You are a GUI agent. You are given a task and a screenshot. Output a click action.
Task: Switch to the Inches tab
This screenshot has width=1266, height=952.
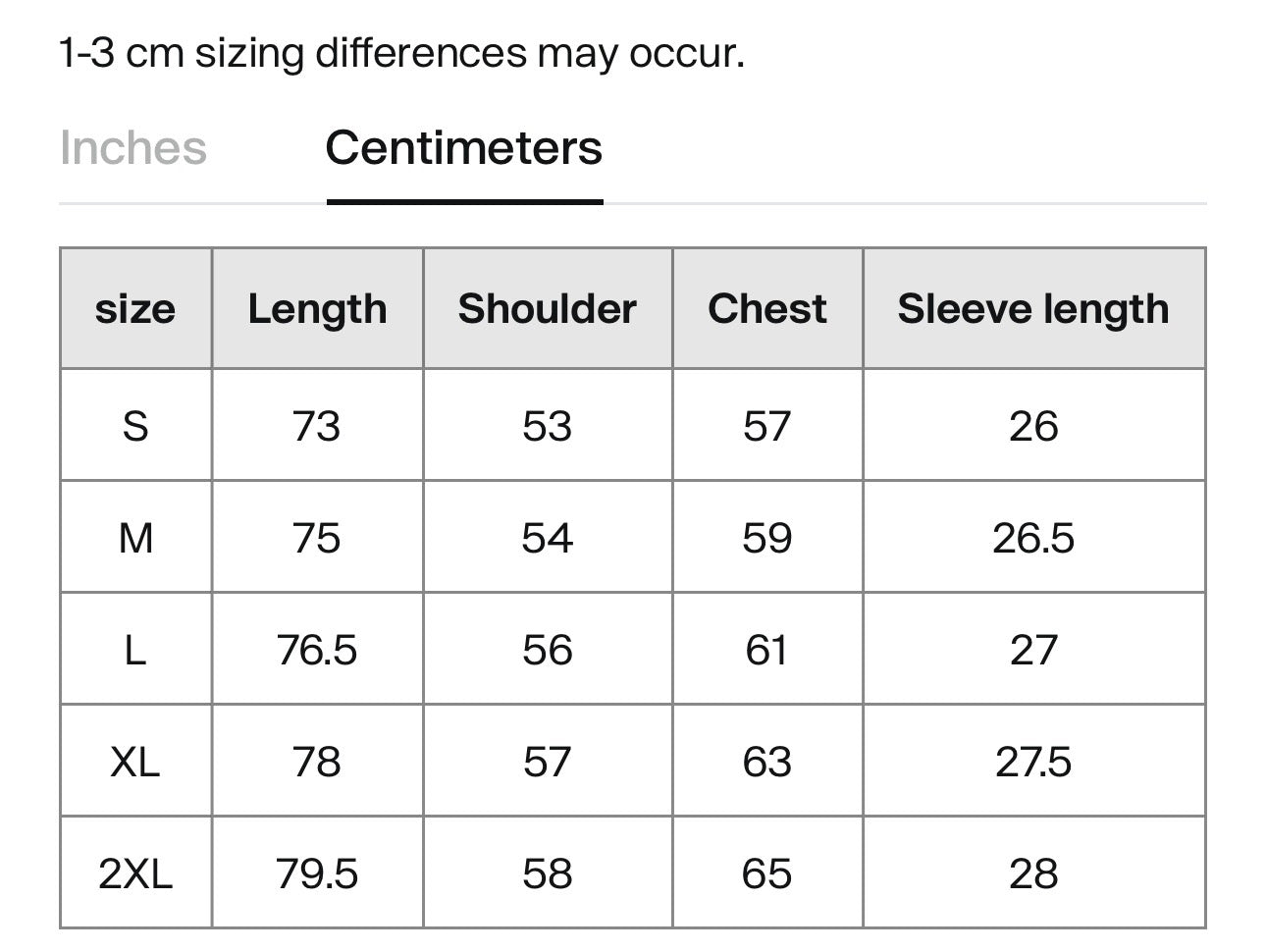[x=133, y=148]
